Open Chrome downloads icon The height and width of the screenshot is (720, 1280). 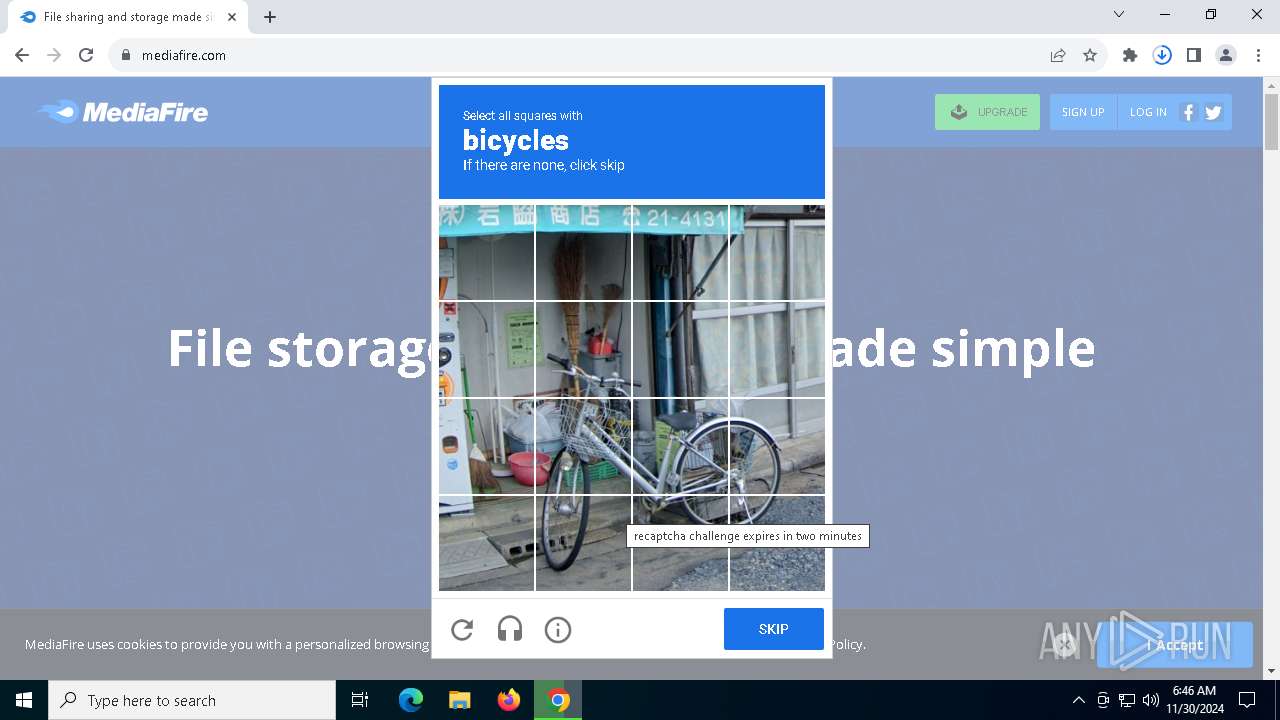click(x=1162, y=55)
